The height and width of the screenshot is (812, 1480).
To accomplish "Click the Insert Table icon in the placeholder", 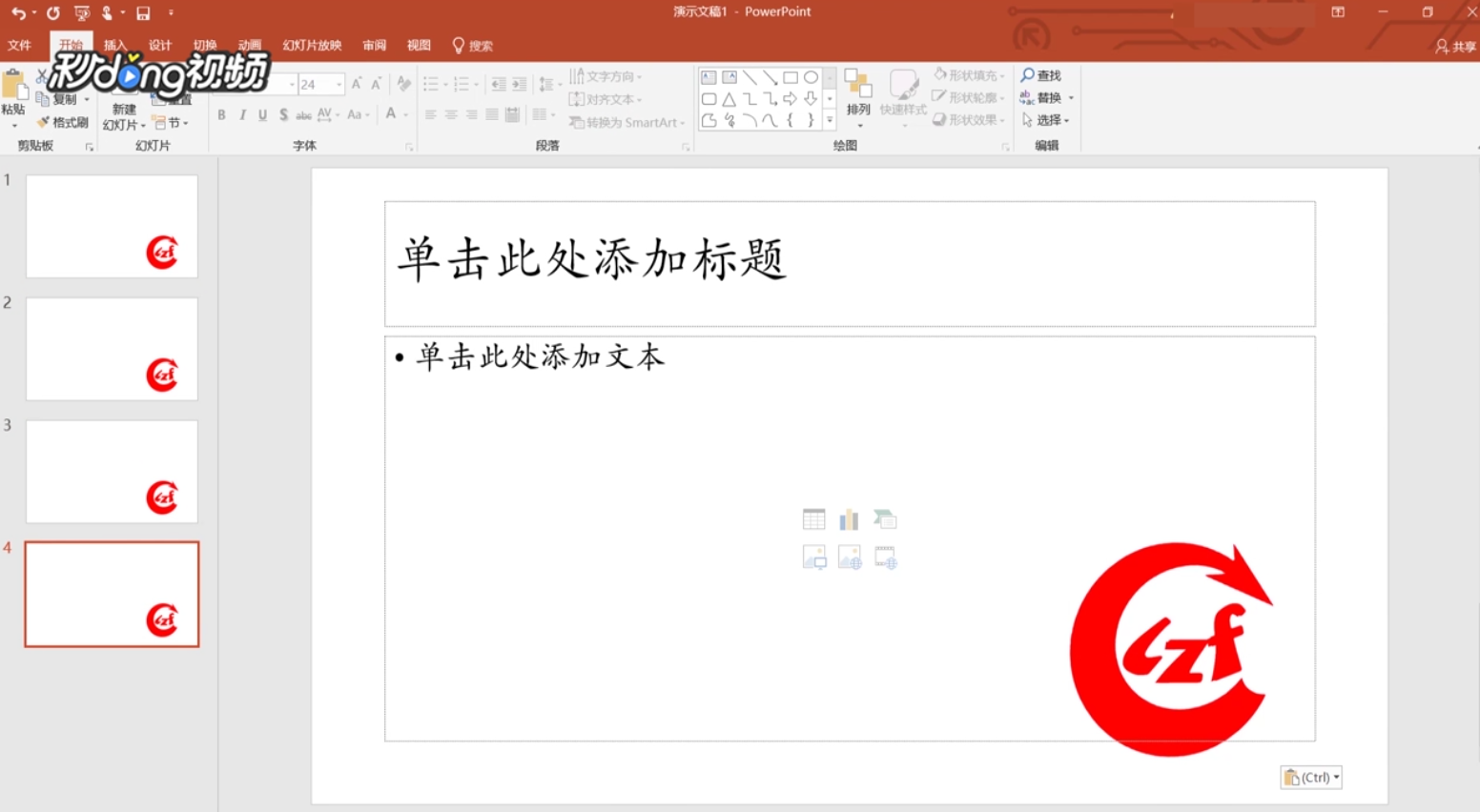I will tap(813, 518).
